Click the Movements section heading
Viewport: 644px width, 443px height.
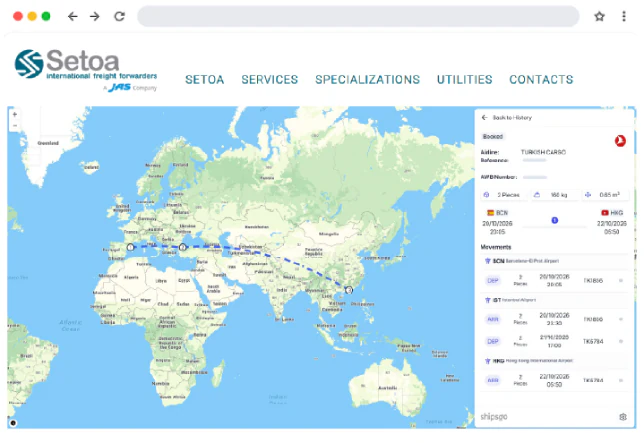point(496,247)
